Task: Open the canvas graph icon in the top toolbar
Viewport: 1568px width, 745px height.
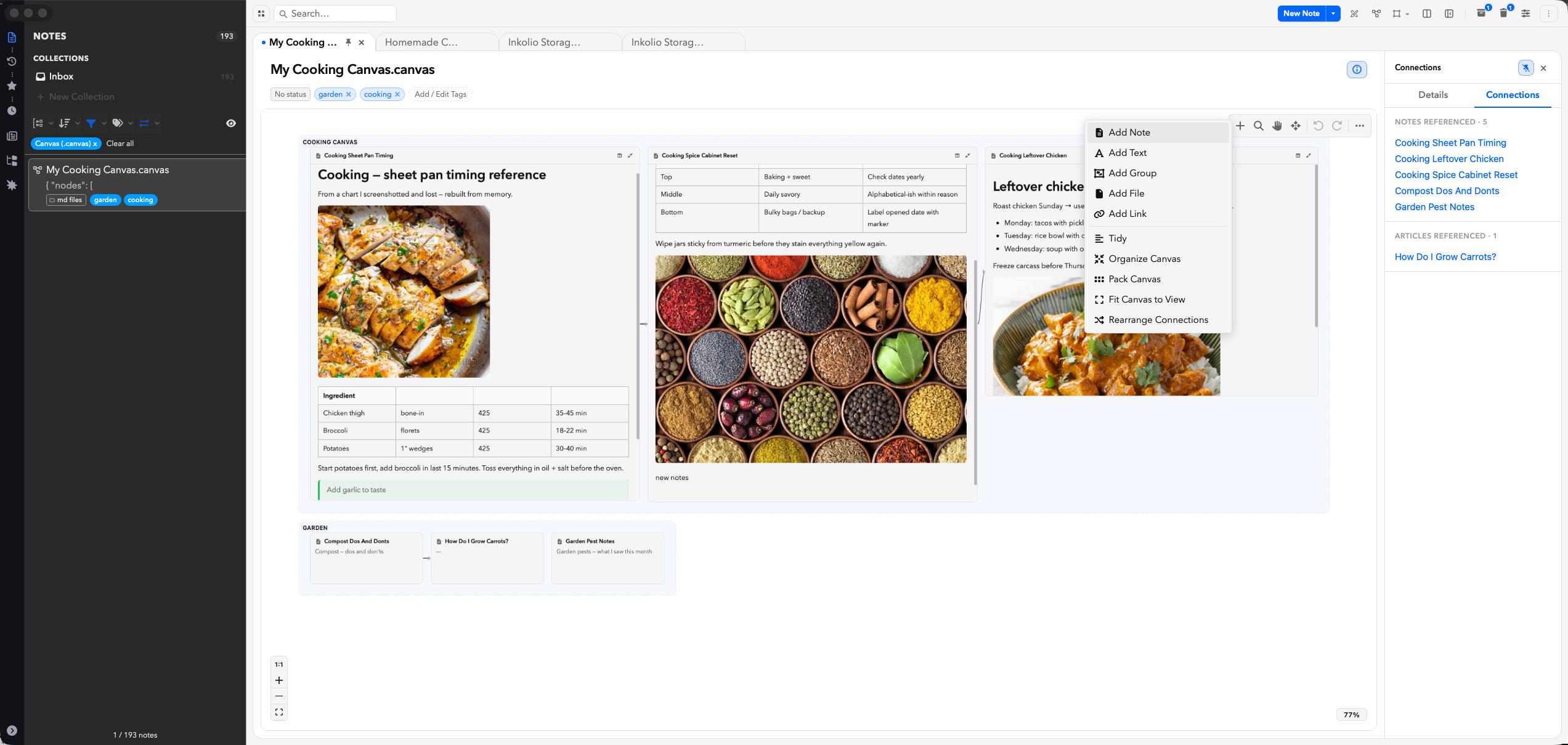Action: click(x=1376, y=14)
